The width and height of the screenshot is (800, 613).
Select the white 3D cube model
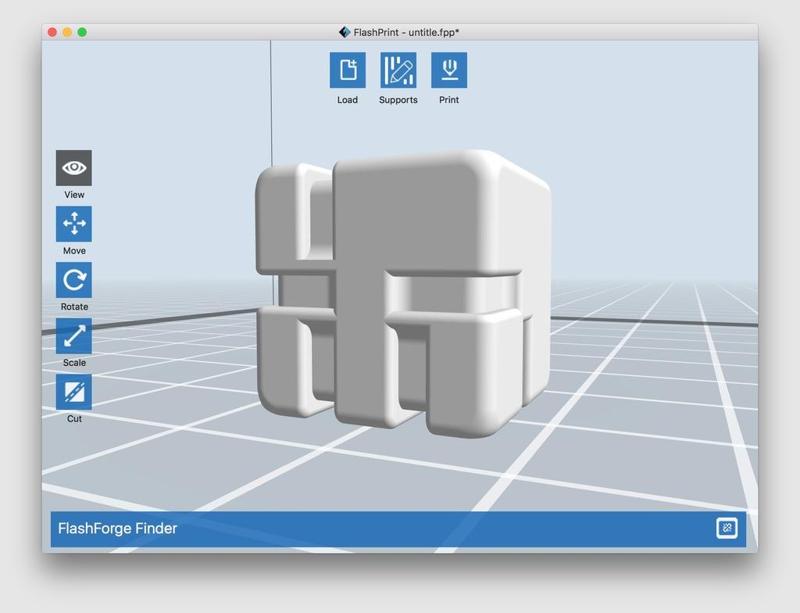(x=403, y=293)
